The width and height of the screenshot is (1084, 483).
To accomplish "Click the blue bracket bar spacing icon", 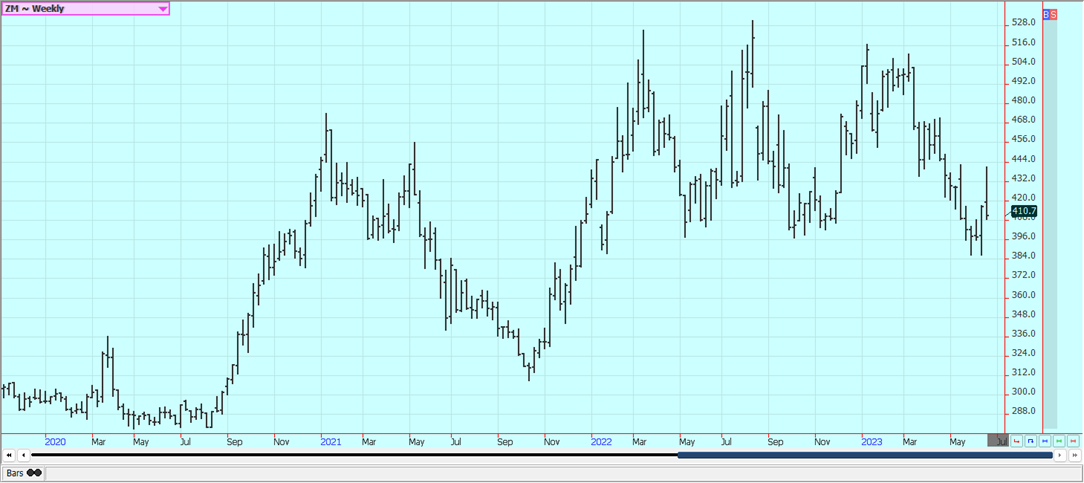I will 1031,441.
